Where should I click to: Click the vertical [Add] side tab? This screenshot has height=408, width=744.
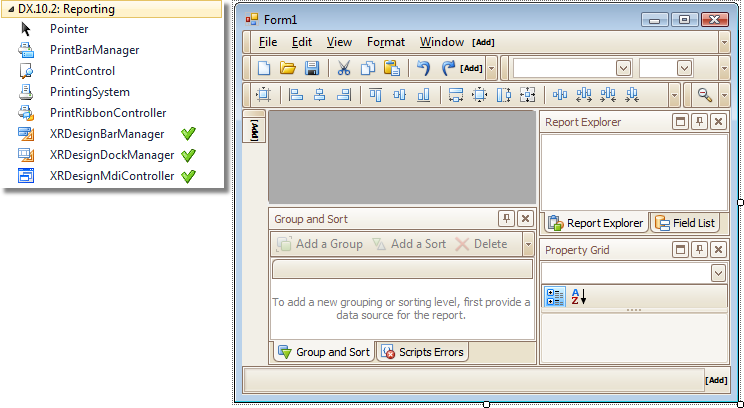pyautogui.click(x=254, y=130)
